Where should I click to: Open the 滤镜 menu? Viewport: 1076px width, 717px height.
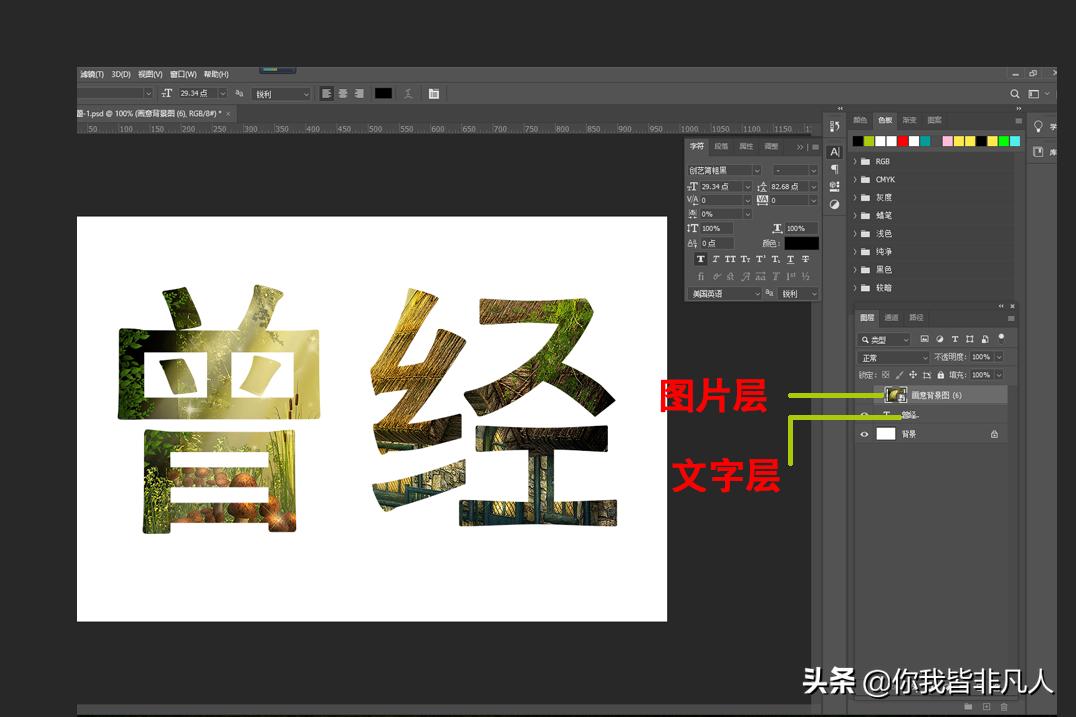[x=92, y=73]
